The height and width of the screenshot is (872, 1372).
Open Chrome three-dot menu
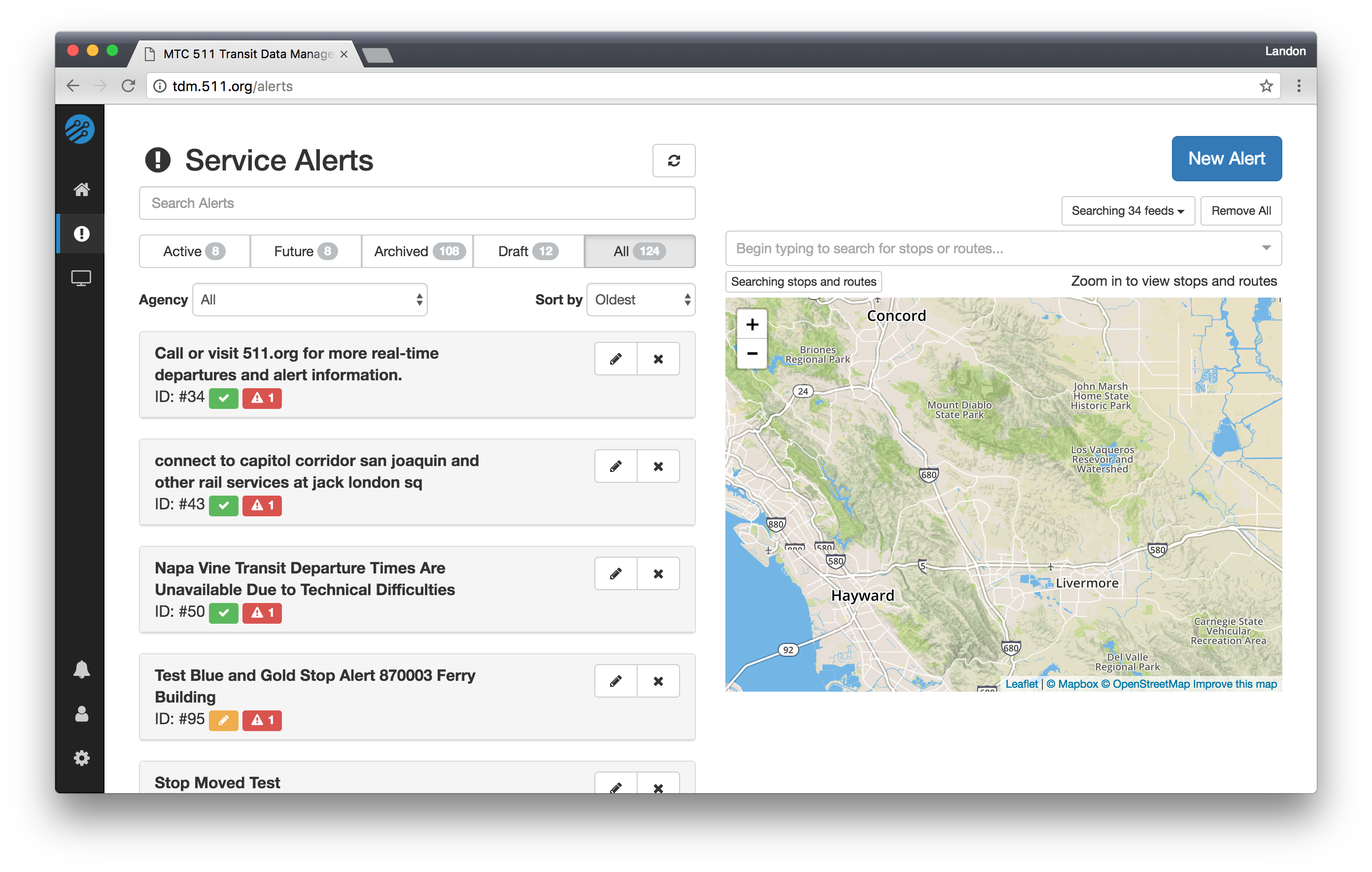1299,86
